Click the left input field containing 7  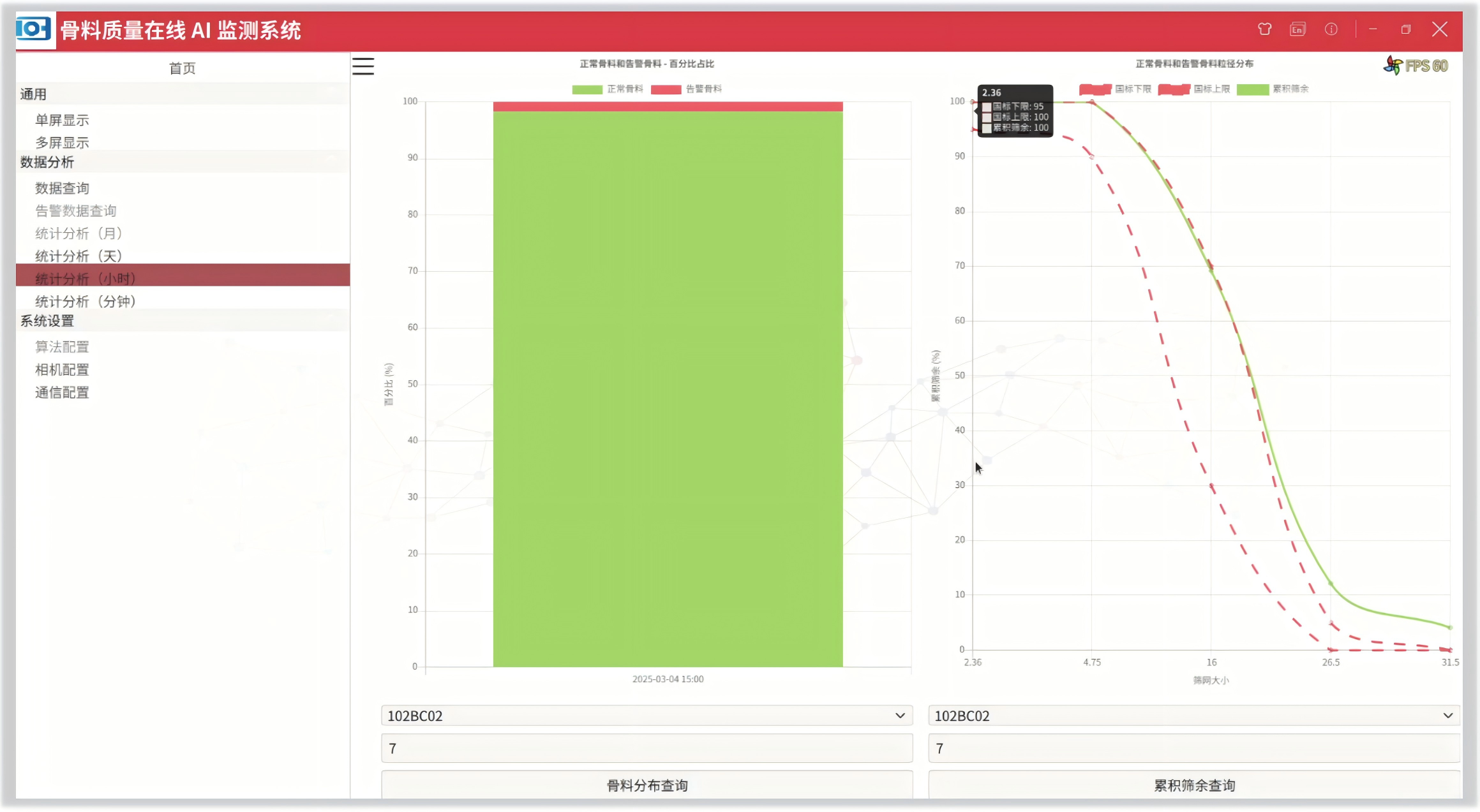647,748
